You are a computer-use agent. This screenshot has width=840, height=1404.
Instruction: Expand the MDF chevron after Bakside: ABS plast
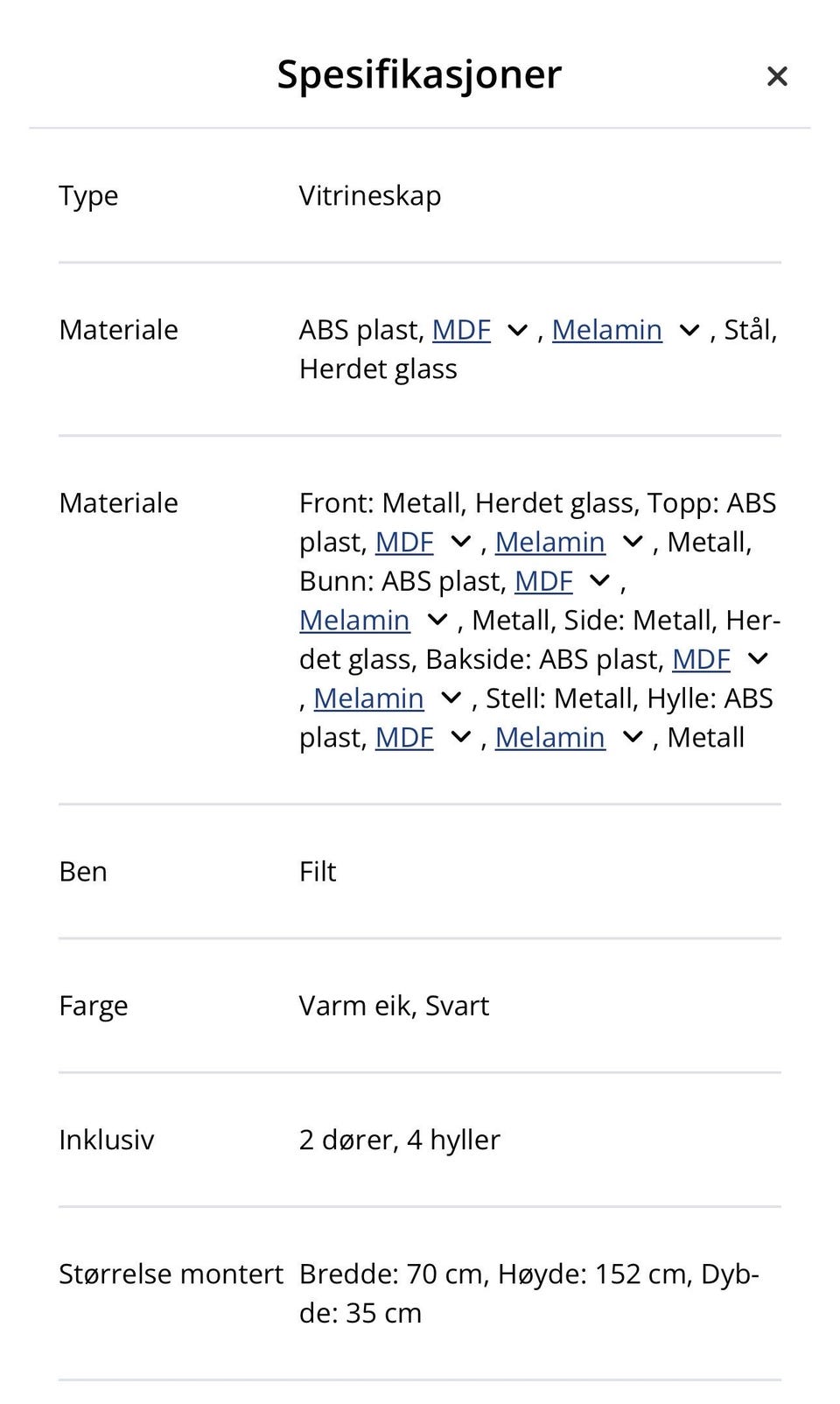click(758, 659)
